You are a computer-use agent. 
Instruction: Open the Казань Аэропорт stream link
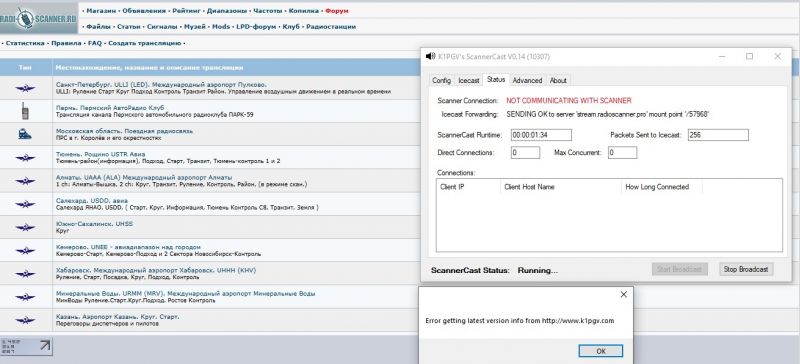pos(117,317)
